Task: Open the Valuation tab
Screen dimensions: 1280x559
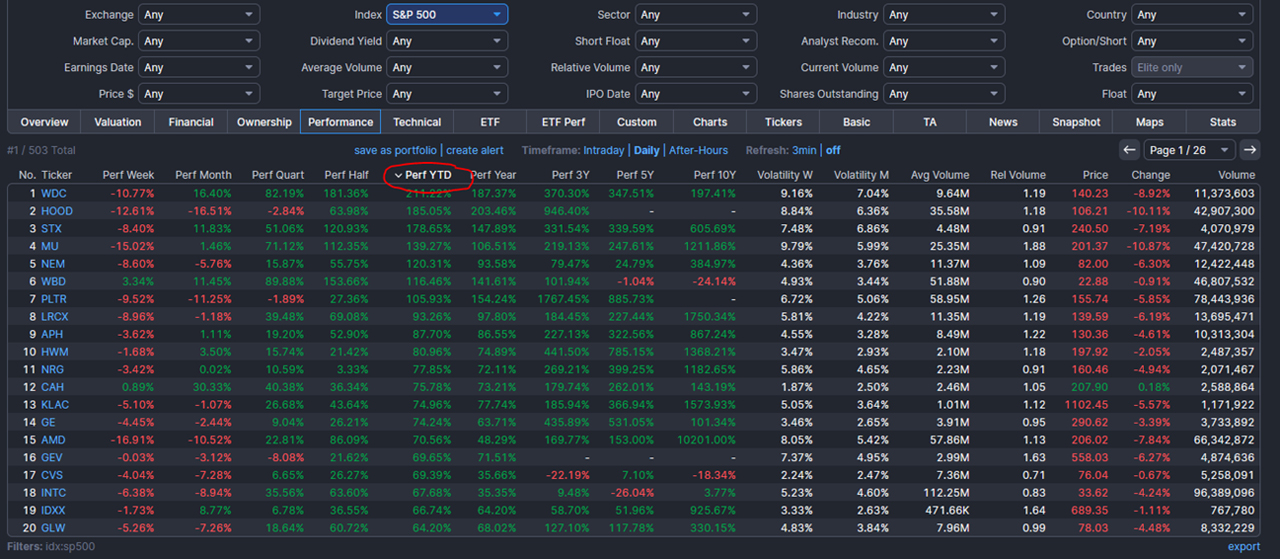Action: [118, 122]
